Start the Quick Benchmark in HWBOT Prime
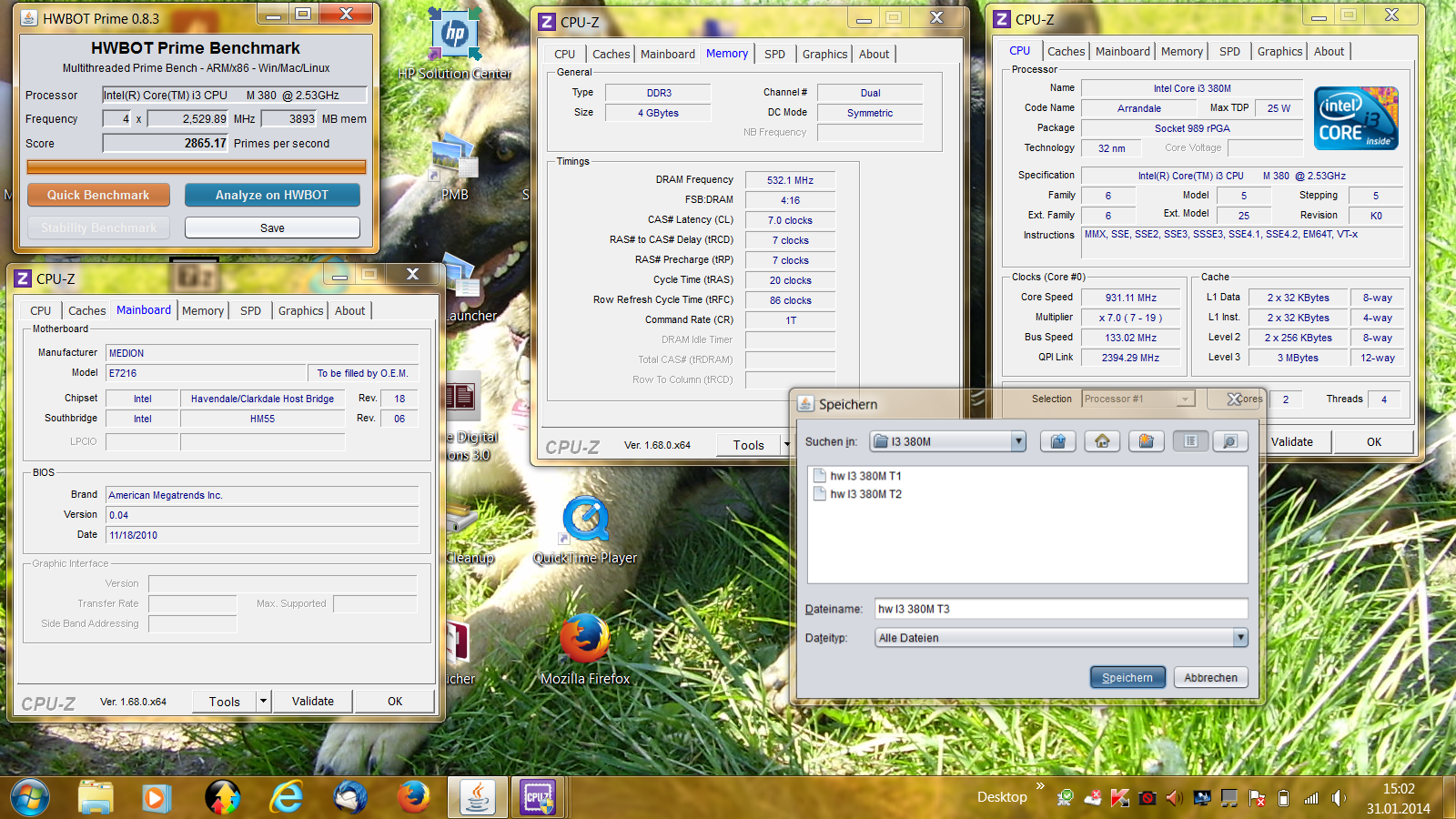The image size is (1456, 819). pos(98,195)
